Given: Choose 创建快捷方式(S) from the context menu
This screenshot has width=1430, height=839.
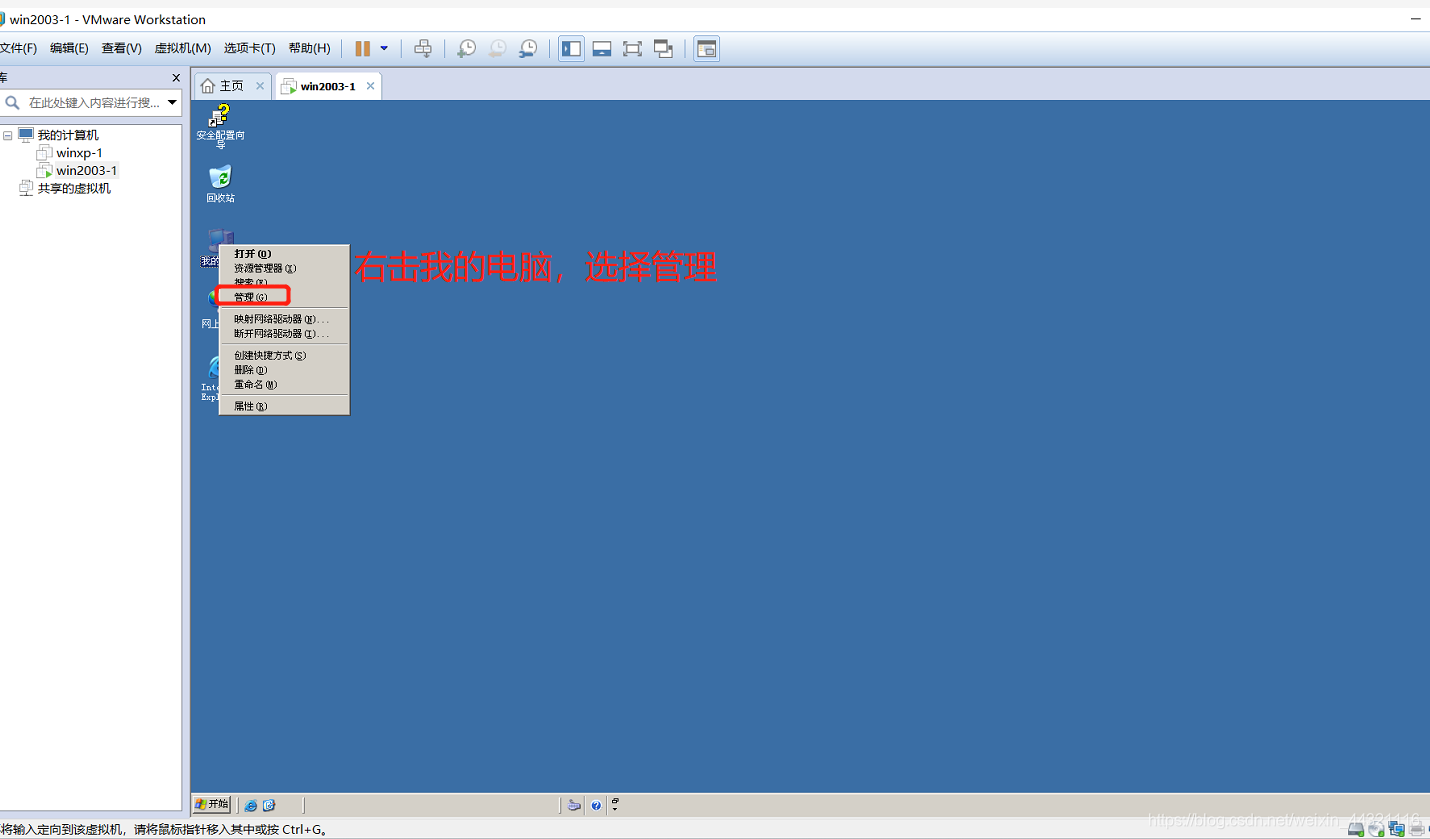Looking at the screenshot, I should (284, 355).
